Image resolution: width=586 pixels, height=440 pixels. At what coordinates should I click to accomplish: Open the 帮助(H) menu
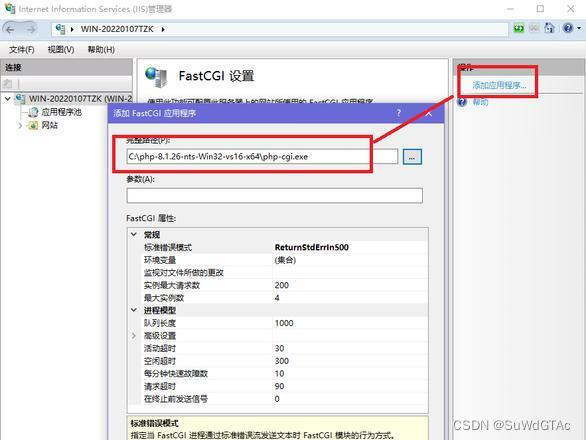click(x=101, y=49)
